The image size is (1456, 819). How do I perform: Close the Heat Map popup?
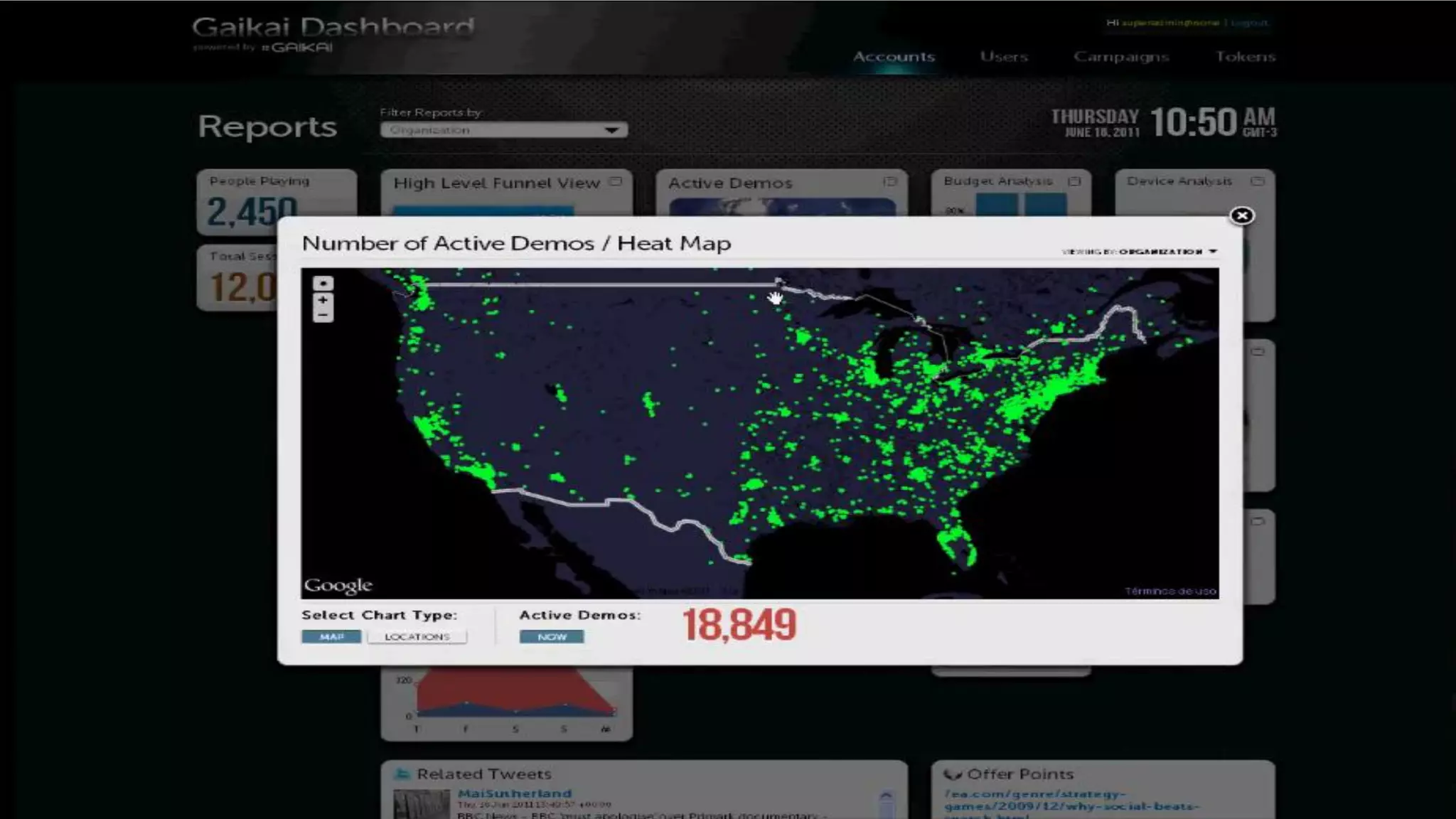pos(1241,215)
